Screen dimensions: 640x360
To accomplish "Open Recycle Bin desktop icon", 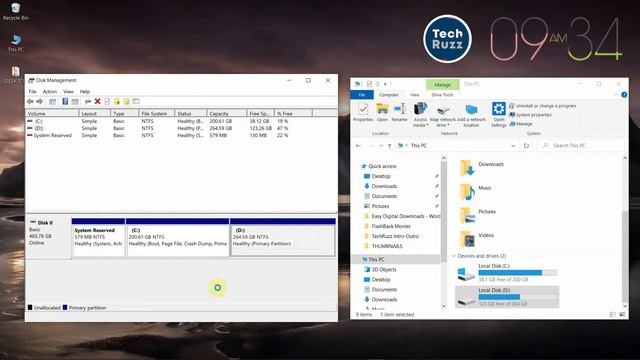I will point(15,11).
